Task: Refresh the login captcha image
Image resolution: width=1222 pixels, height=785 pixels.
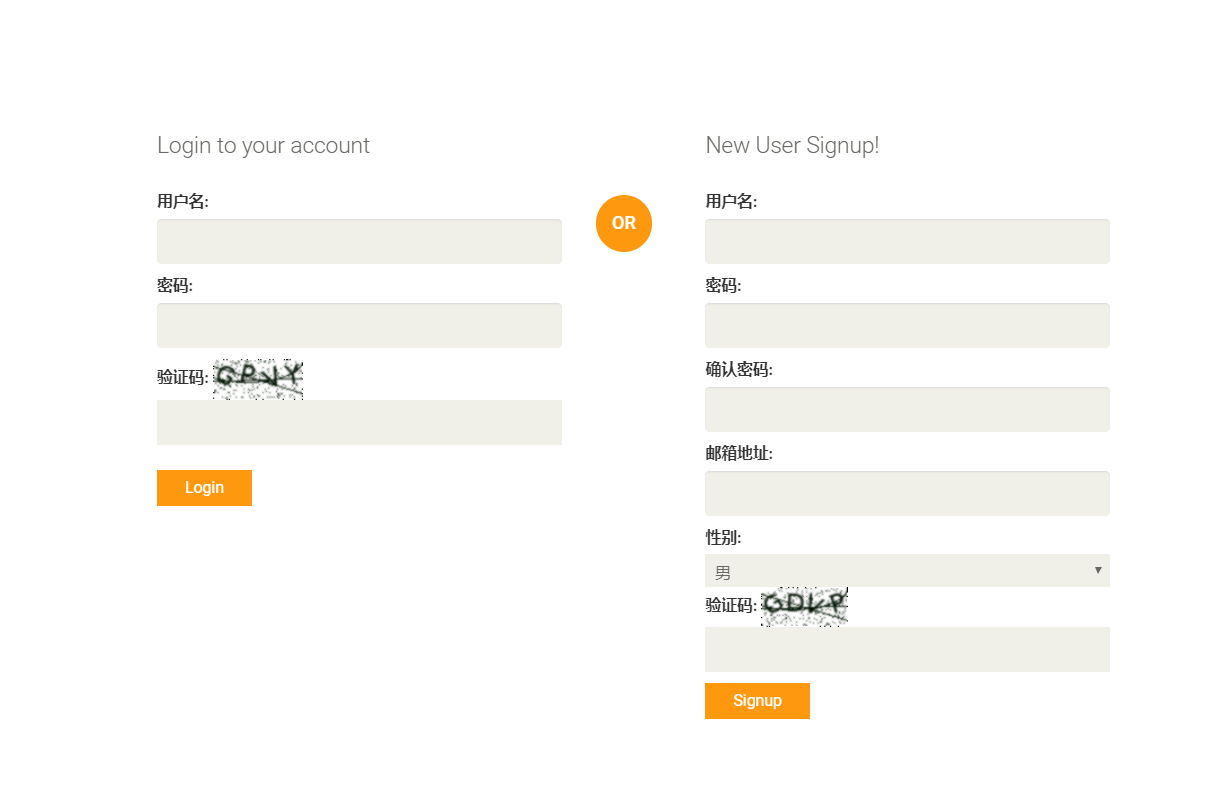Action: pyautogui.click(x=258, y=379)
